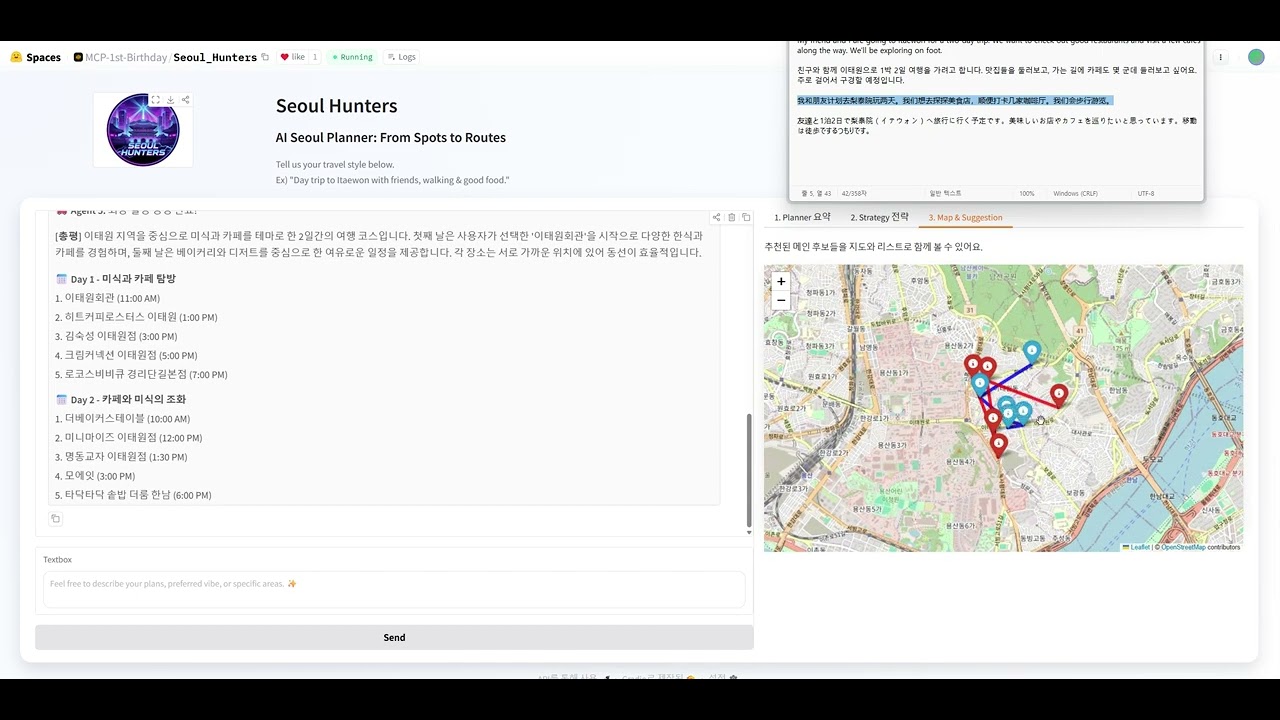Click the 일반 텍스트 status bar entry
This screenshot has width=1280, height=720.
(945, 193)
